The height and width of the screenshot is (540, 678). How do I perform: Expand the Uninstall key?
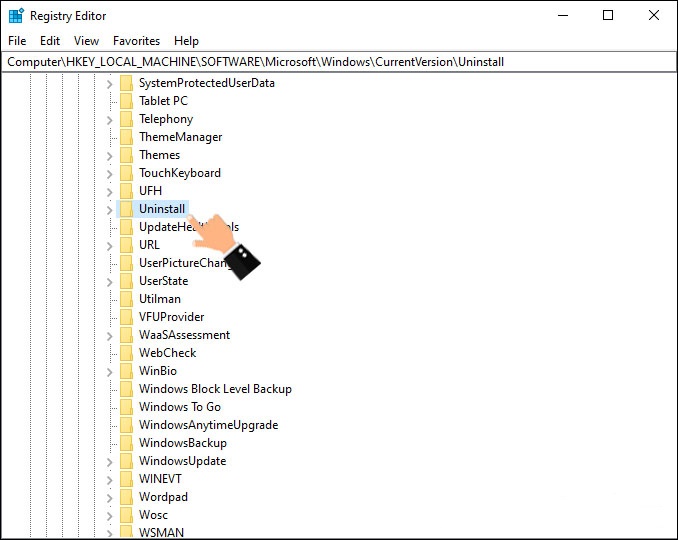109,210
